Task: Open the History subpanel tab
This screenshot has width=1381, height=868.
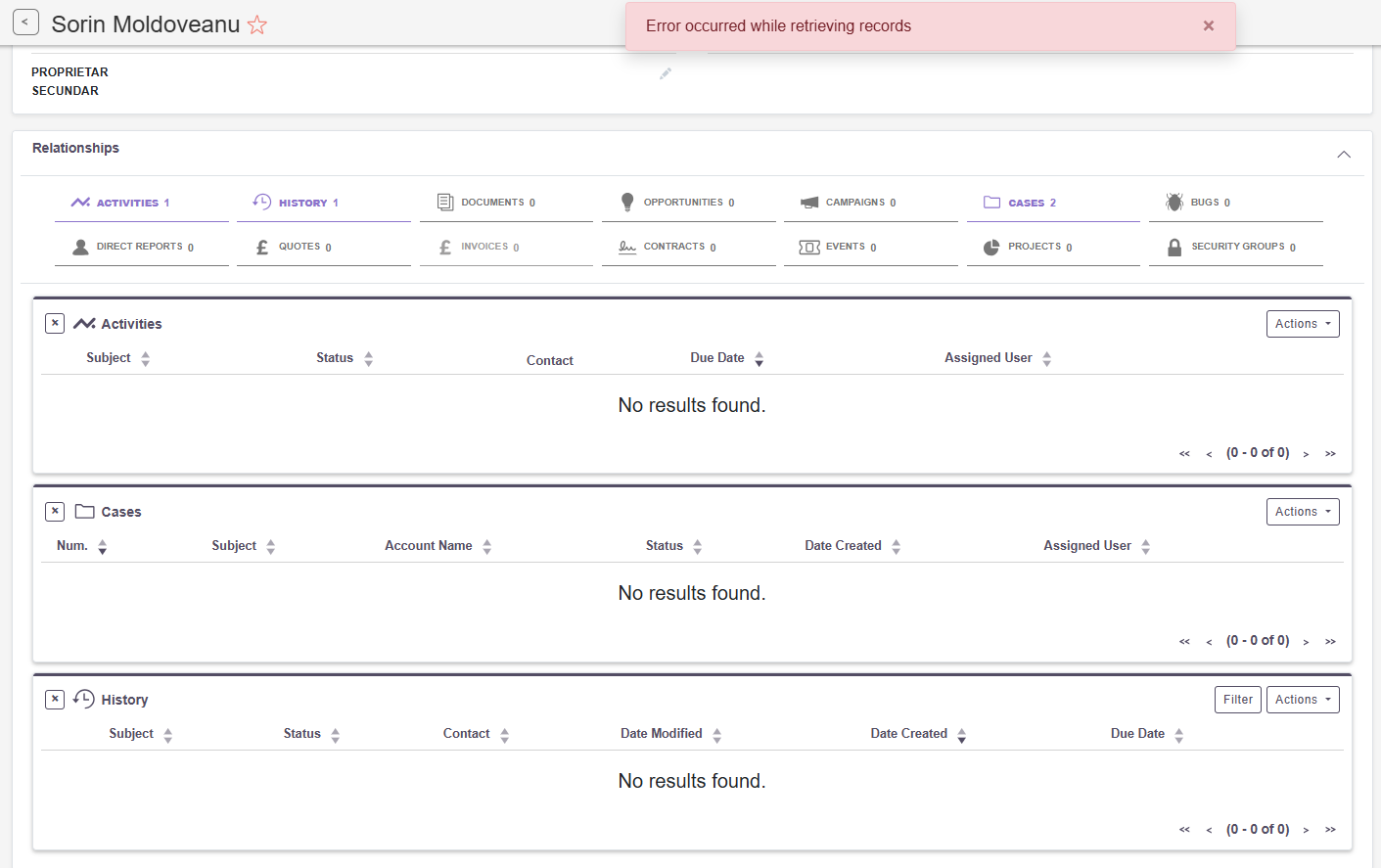Action: (x=324, y=203)
